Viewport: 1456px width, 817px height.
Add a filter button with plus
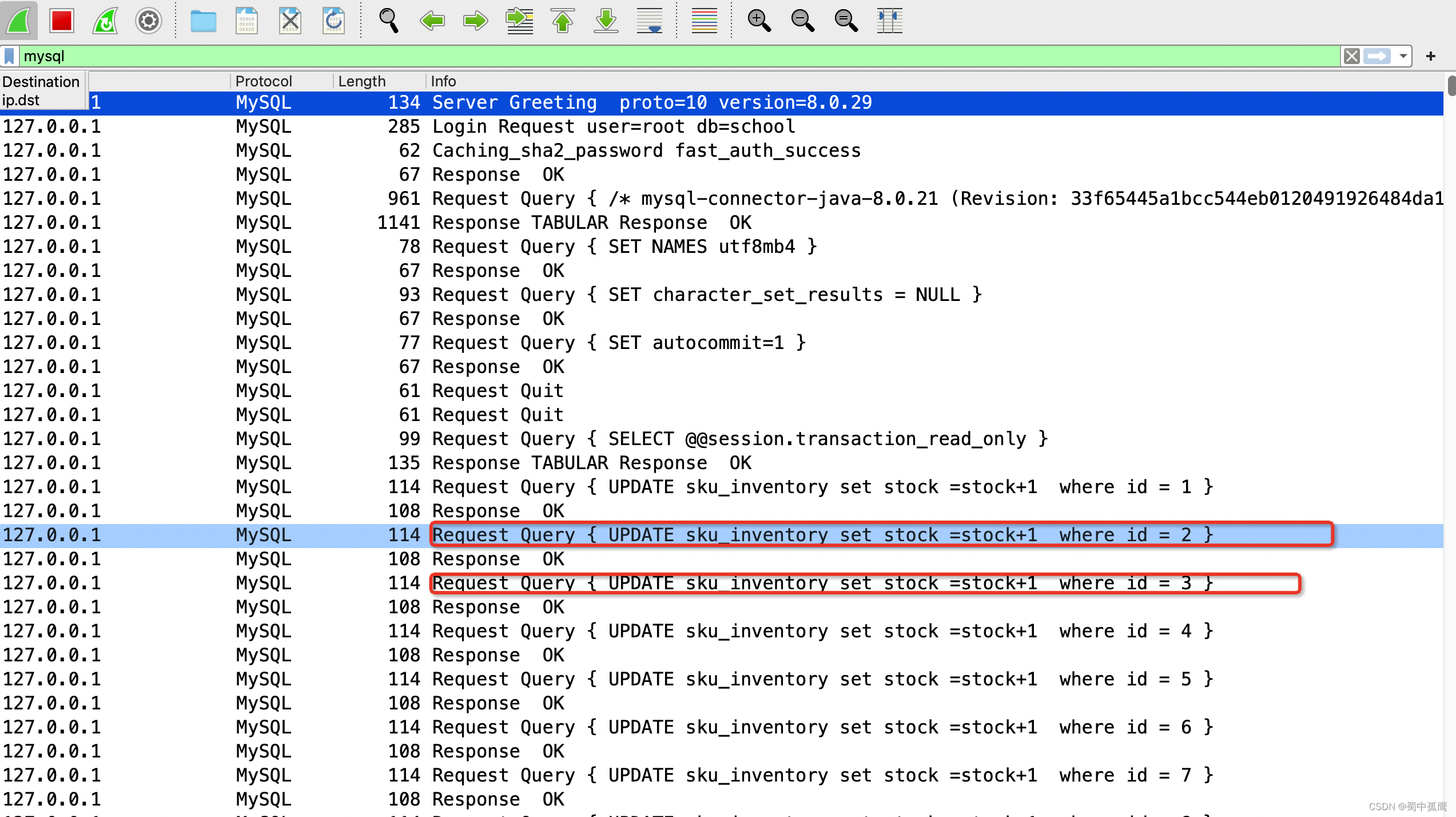[x=1431, y=56]
